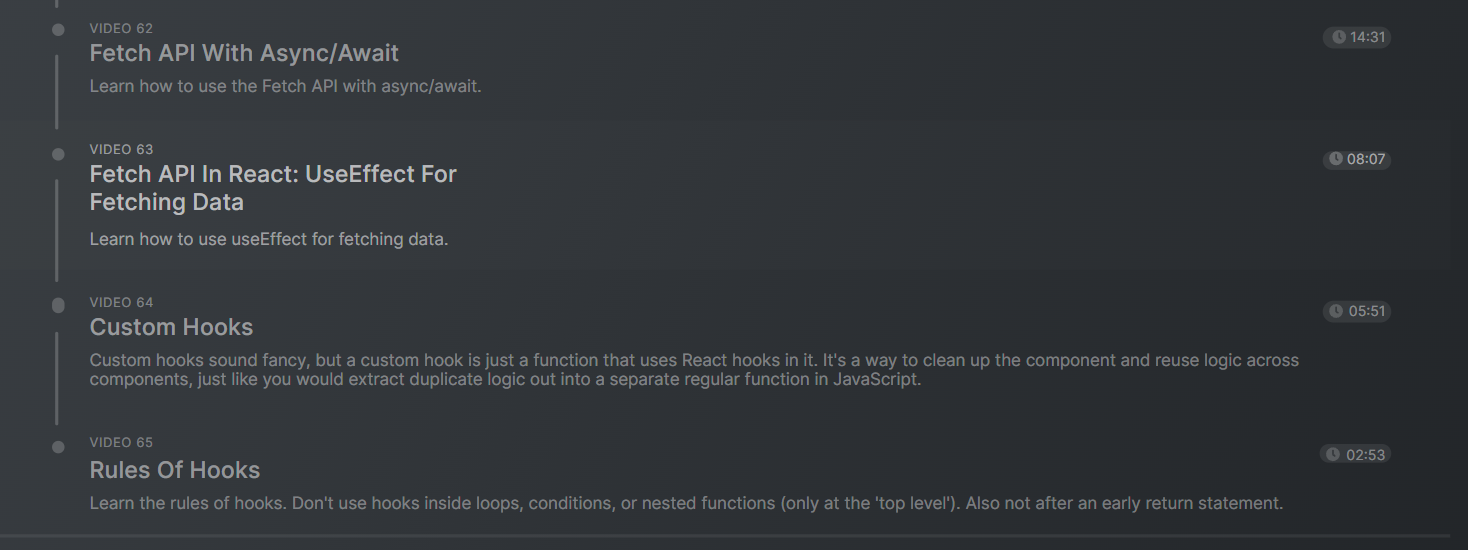Click the clock icon beside 08:07
Screen dimensions: 1468x550
click(1336, 160)
